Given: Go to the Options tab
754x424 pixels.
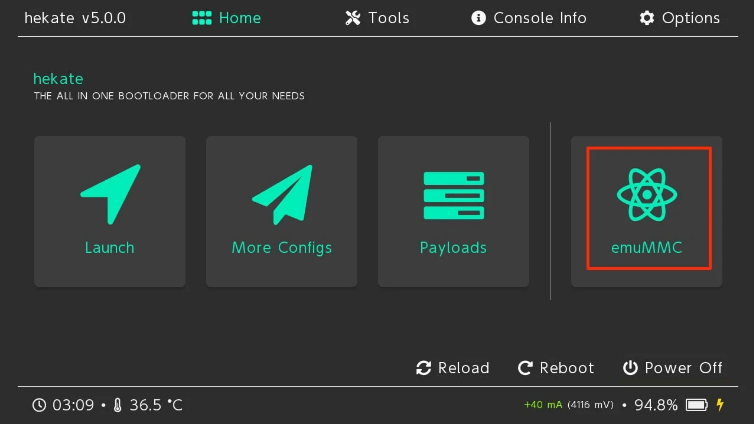Looking at the screenshot, I should click(x=679, y=18).
